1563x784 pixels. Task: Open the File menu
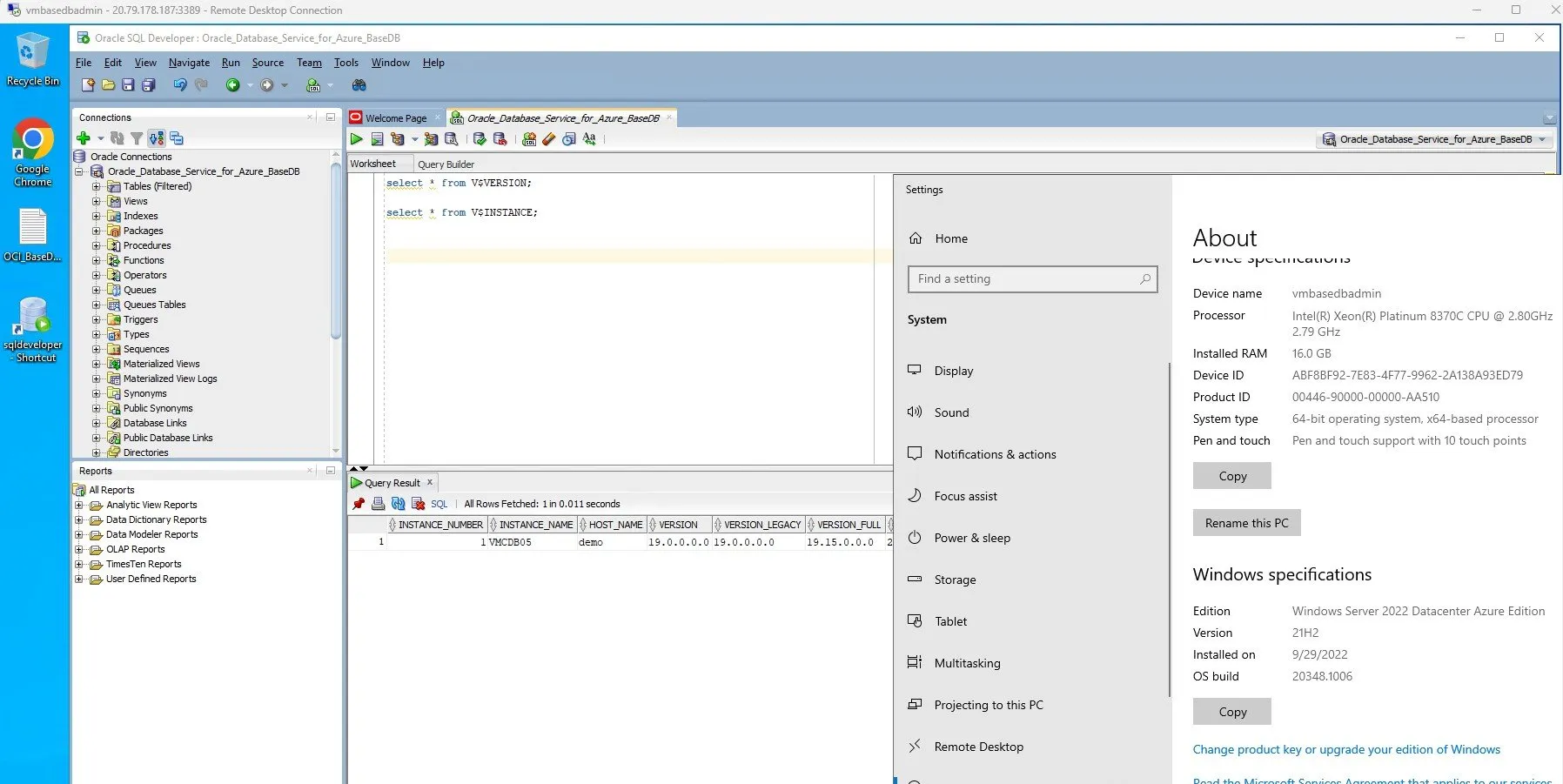84,63
